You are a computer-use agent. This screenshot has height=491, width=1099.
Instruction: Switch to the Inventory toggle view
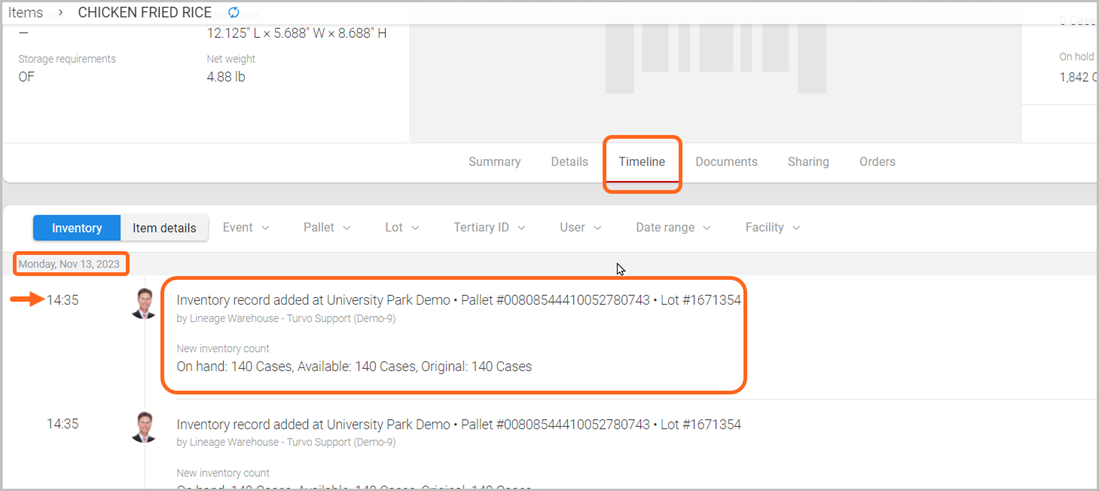point(77,228)
